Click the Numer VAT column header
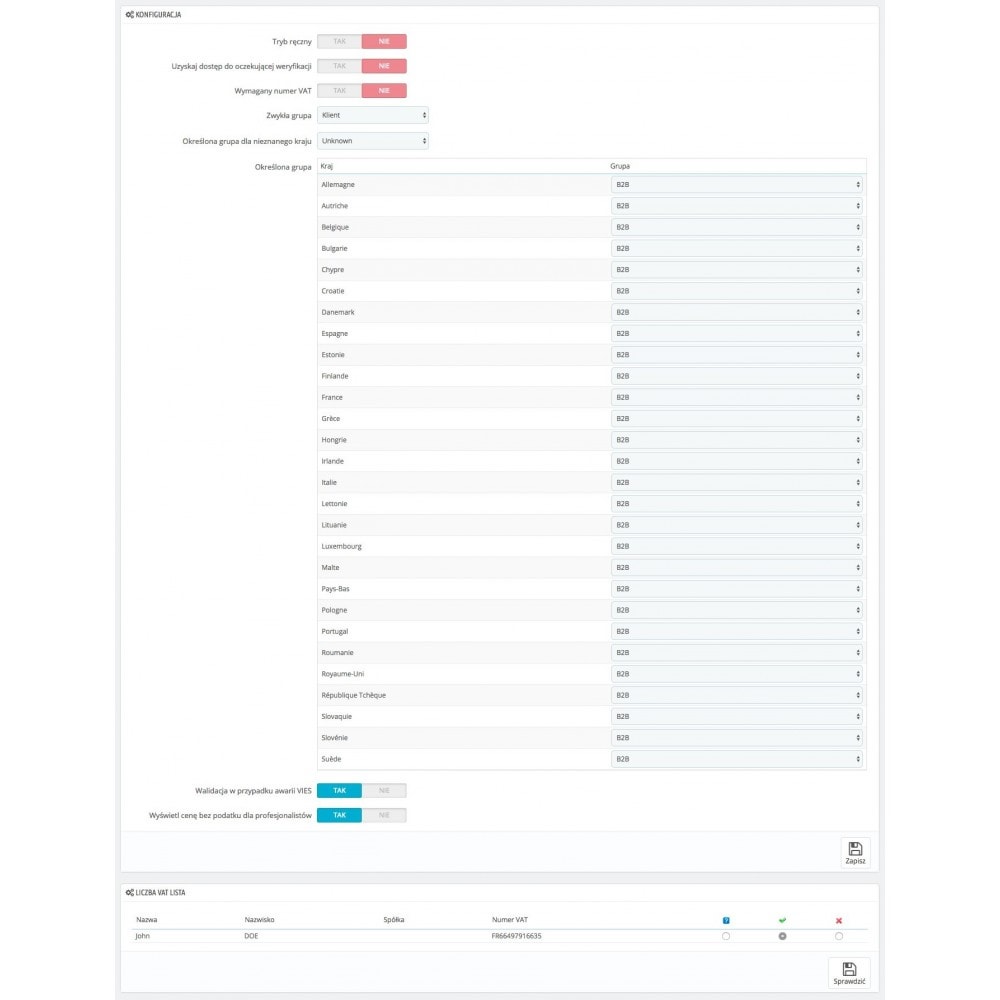The height and width of the screenshot is (1000, 1000). [x=510, y=919]
